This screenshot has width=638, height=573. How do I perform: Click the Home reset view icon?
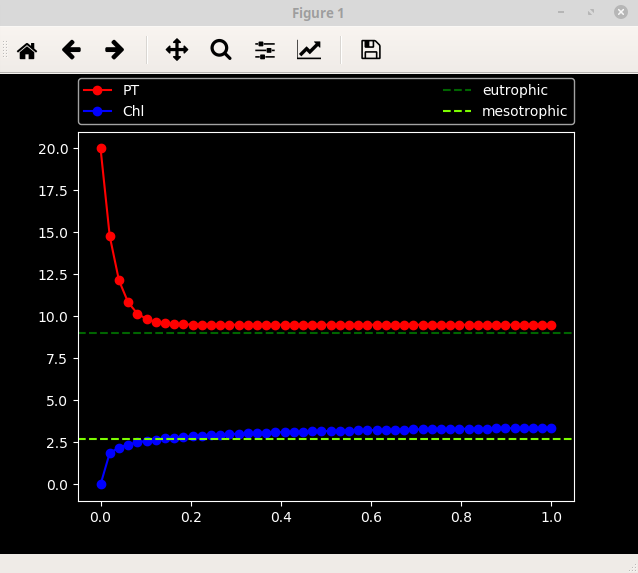pos(27,50)
